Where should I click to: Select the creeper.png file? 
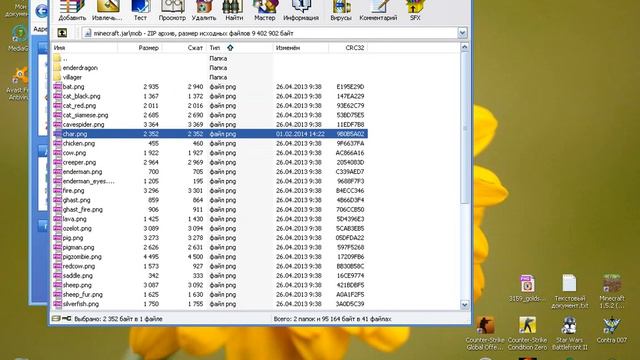pyautogui.click(x=210, y=162)
